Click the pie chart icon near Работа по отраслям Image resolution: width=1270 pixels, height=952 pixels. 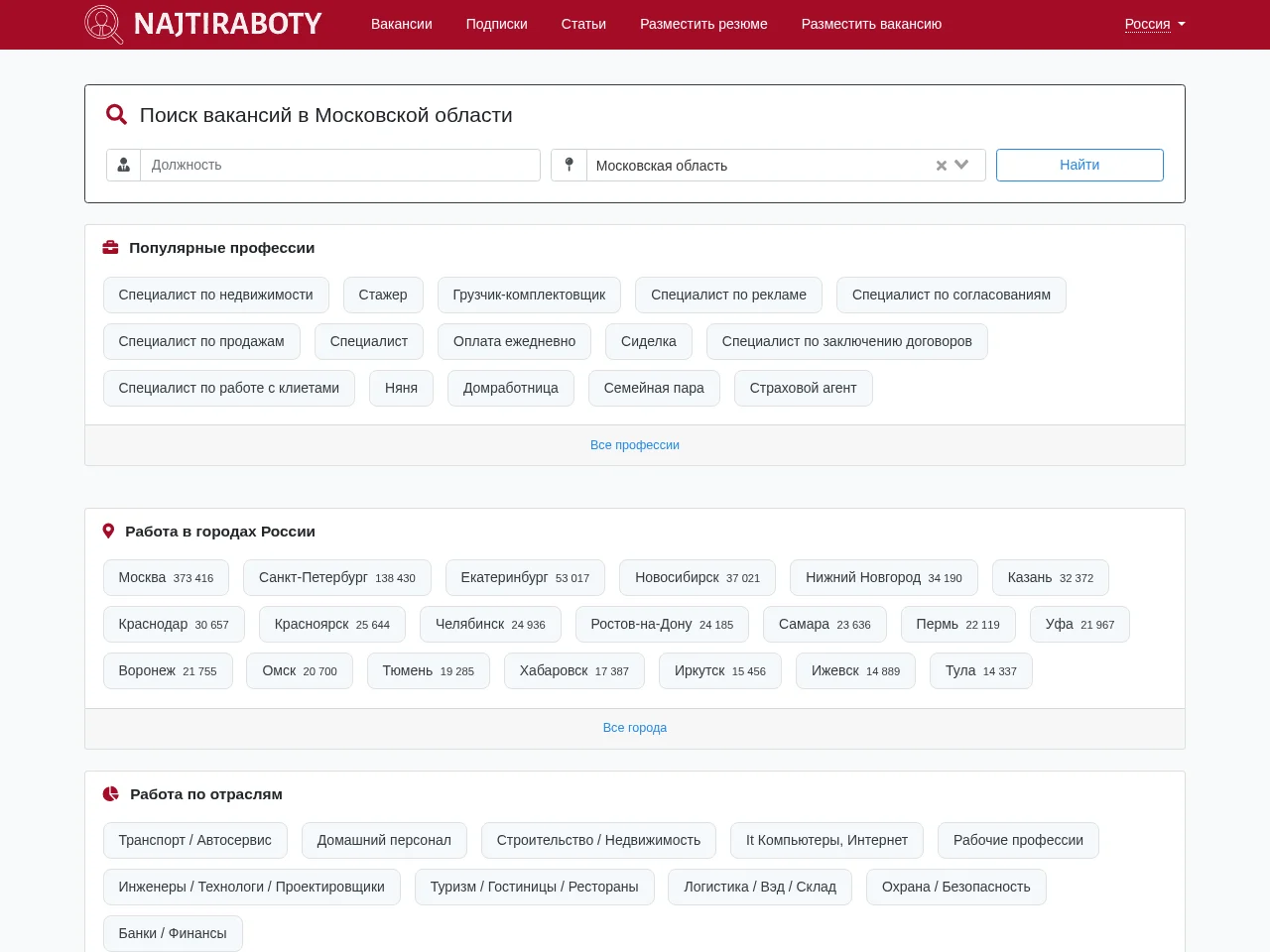point(111,794)
